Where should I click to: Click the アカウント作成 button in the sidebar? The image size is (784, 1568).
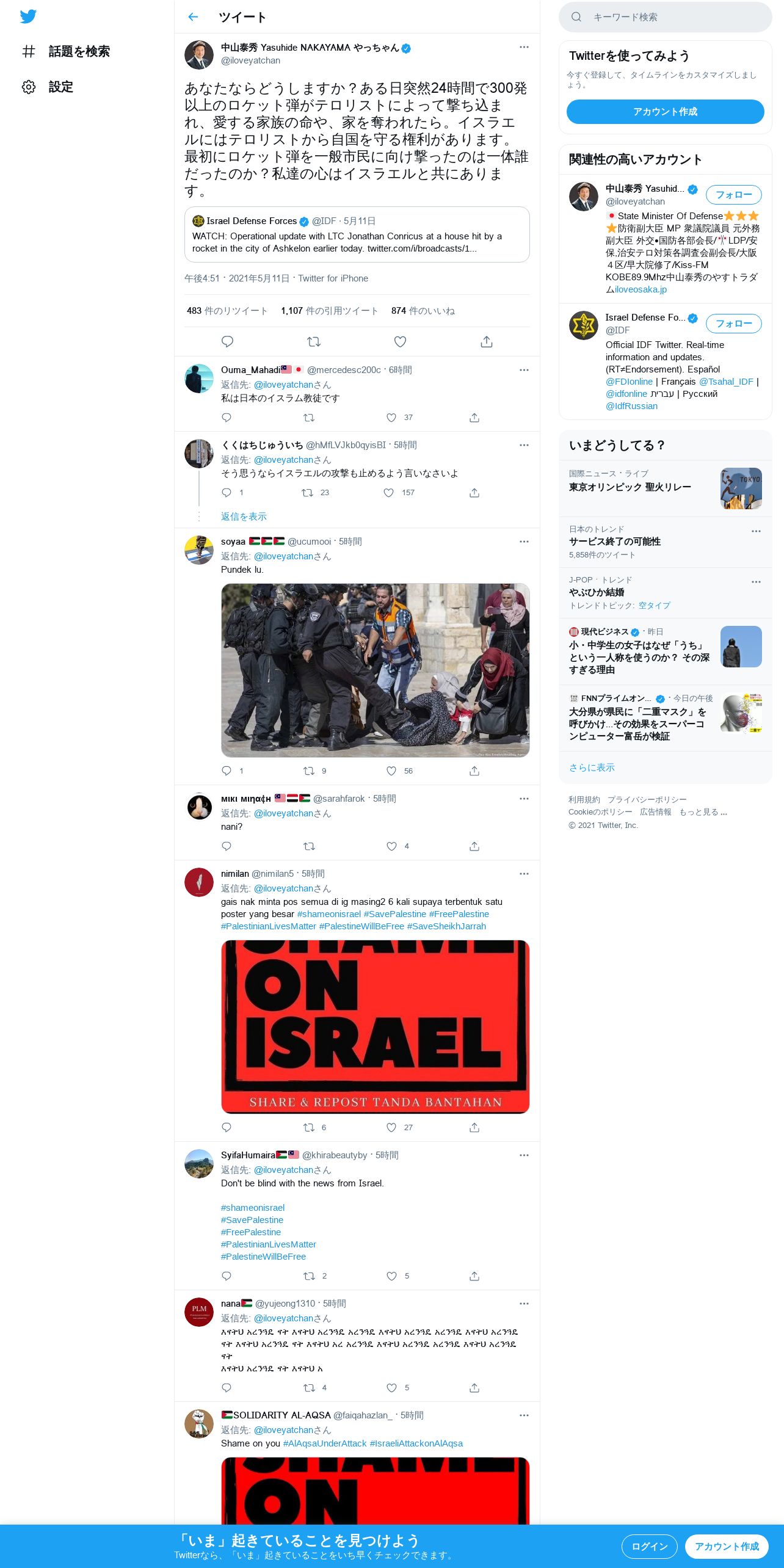click(x=665, y=112)
